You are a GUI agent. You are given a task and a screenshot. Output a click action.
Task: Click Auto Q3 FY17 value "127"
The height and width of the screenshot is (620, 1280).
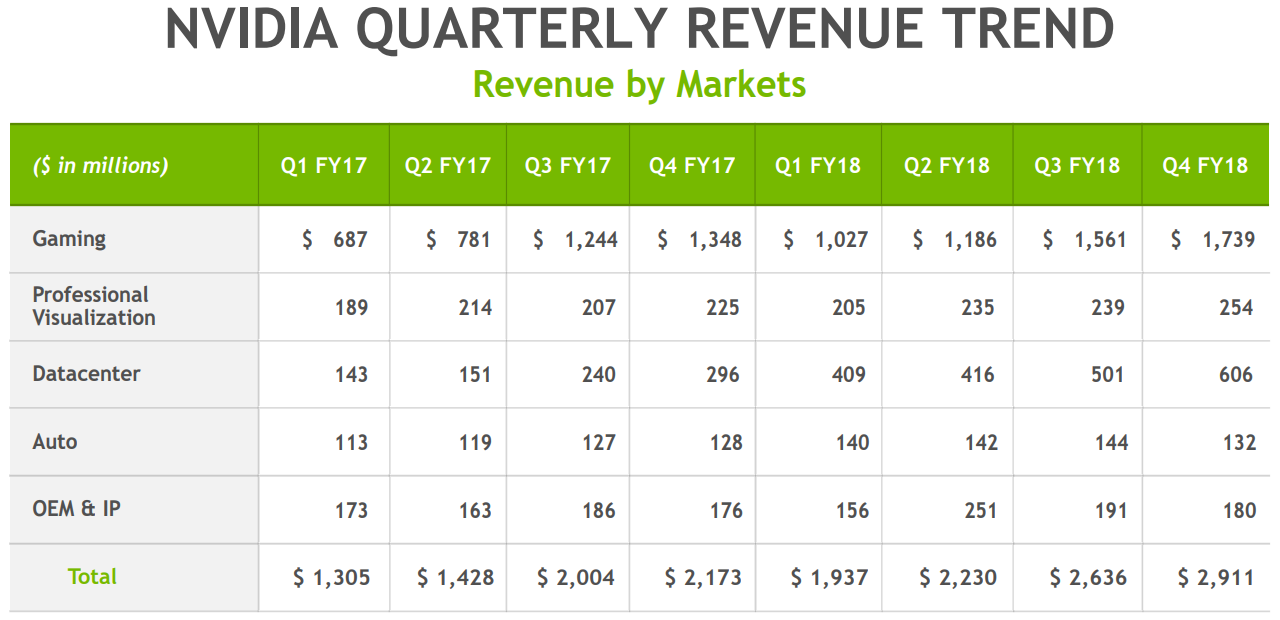[599, 443]
